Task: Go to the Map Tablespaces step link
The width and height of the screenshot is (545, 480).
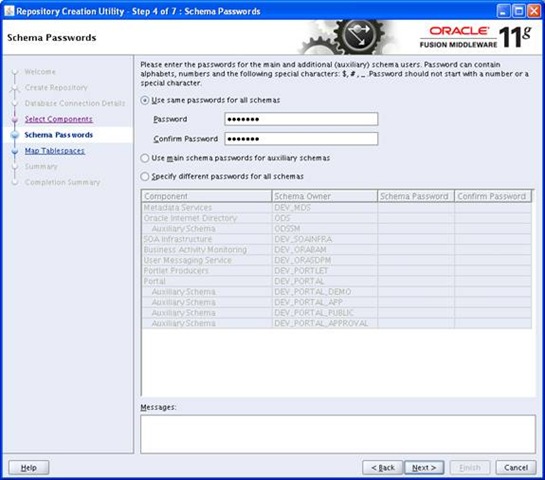Action: point(55,151)
